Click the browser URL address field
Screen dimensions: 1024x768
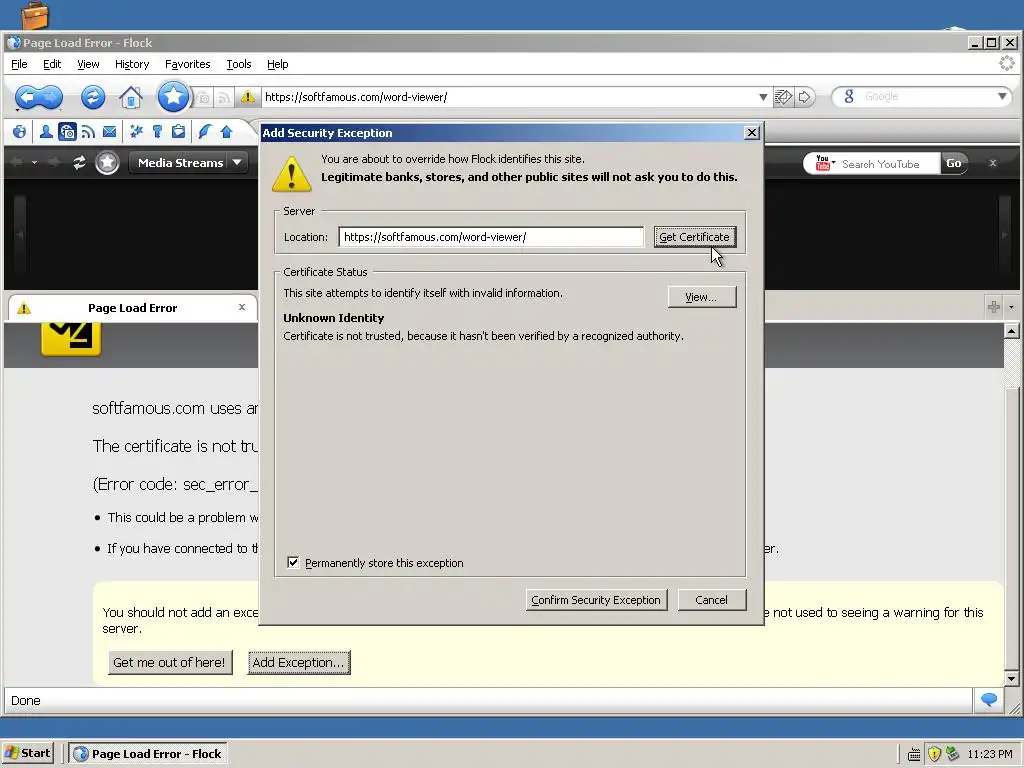coord(508,97)
